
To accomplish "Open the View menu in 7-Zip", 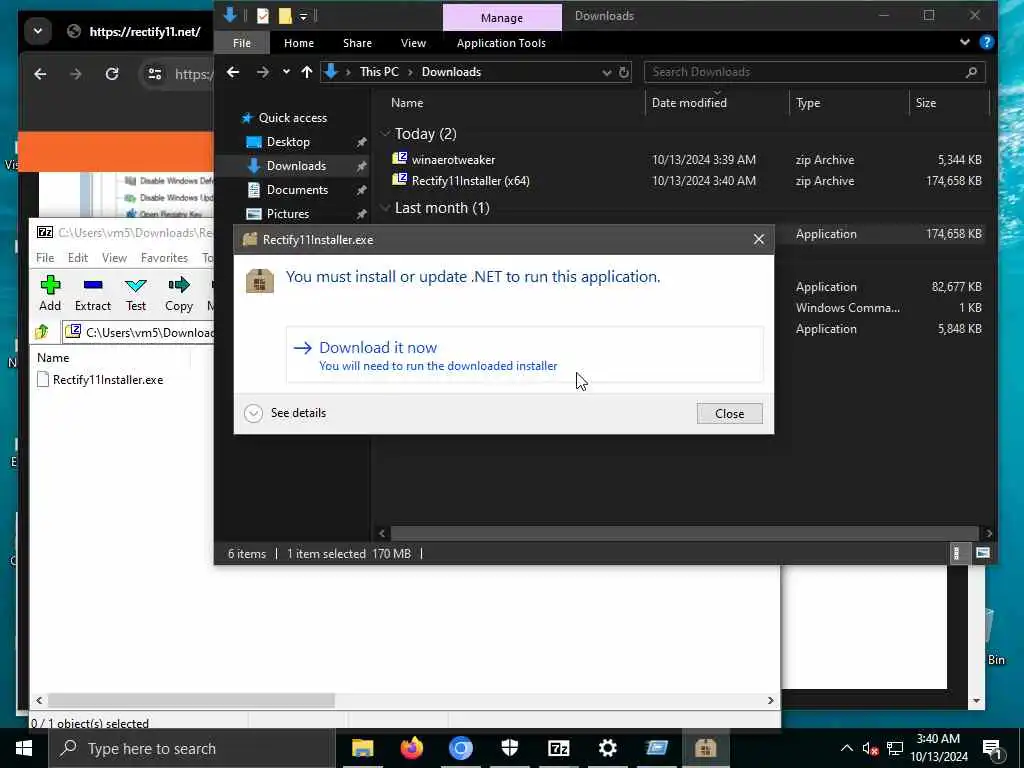I will [114, 258].
